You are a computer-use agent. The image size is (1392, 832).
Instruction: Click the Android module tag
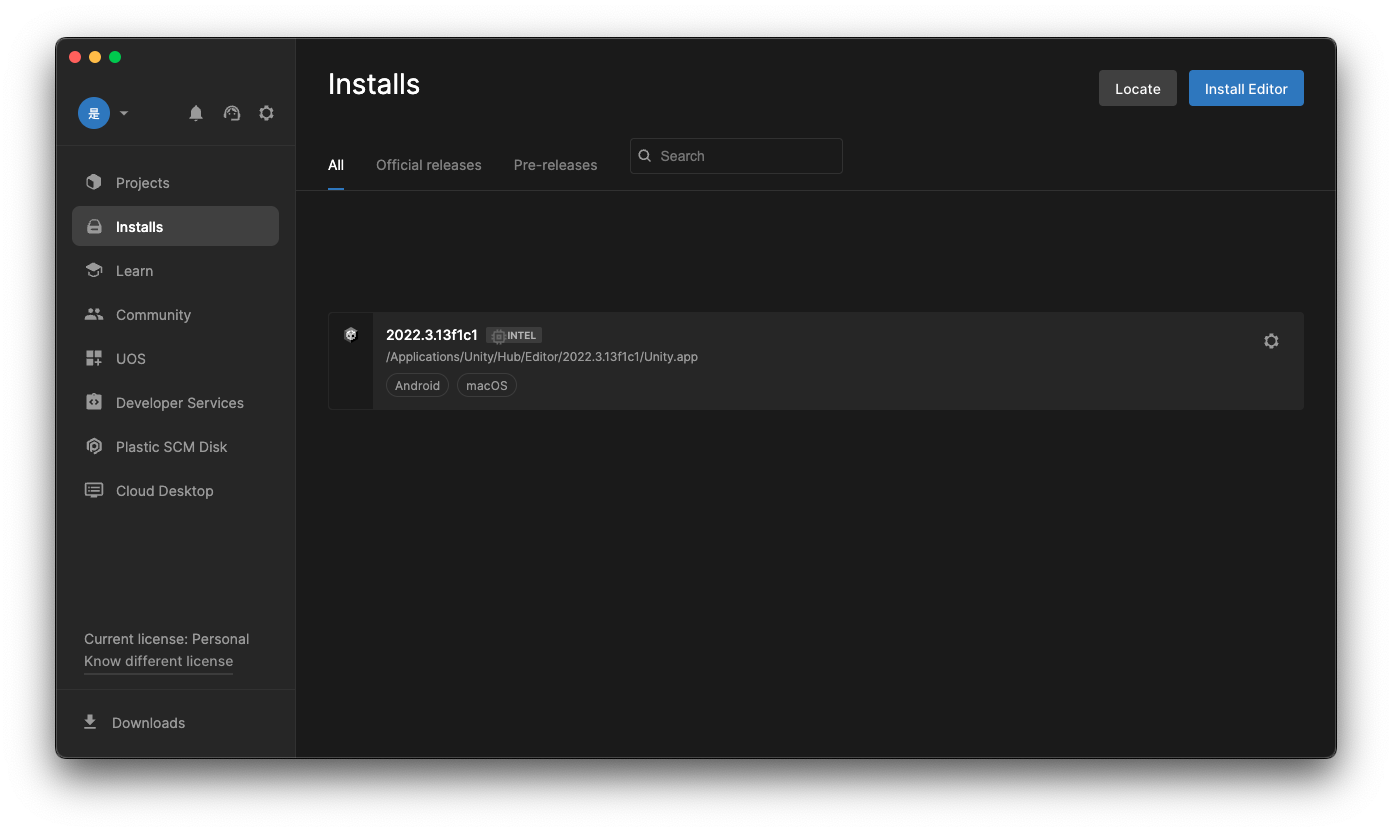pyautogui.click(x=417, y=385)
